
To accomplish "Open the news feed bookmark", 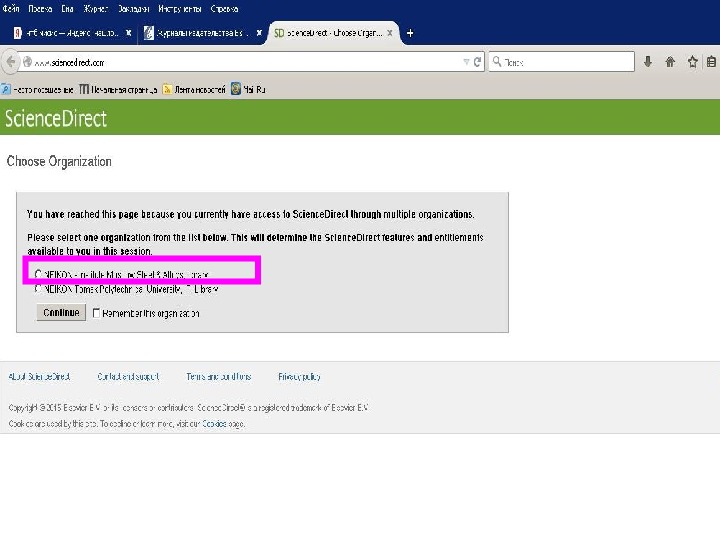I will (194, 89).
